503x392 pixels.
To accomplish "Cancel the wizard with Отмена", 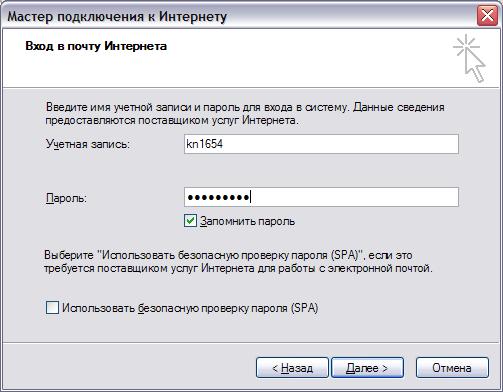I will 452,368.
